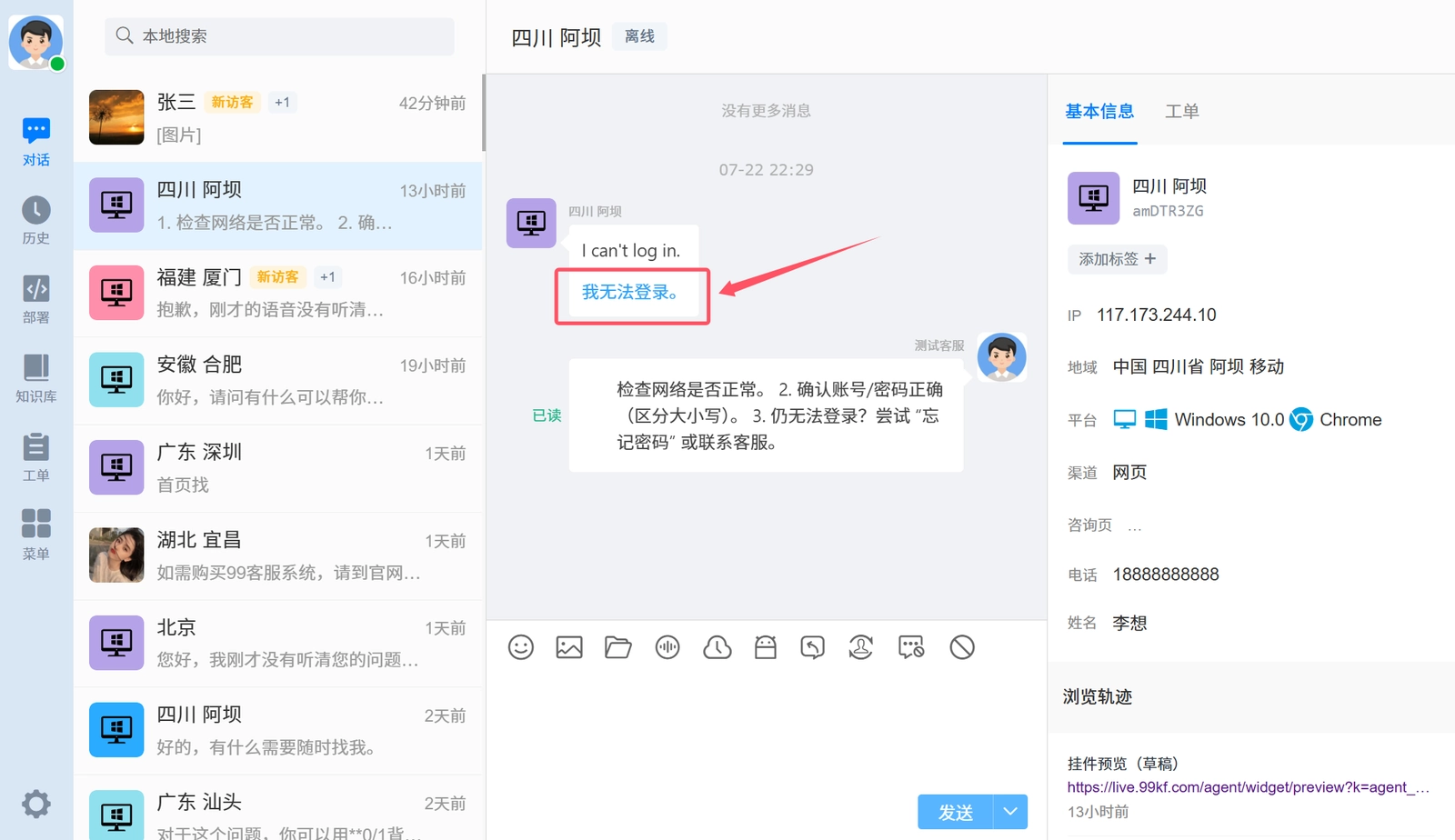
Task: Click the magnifier icon in local search
Action: [x=125, y=35]
